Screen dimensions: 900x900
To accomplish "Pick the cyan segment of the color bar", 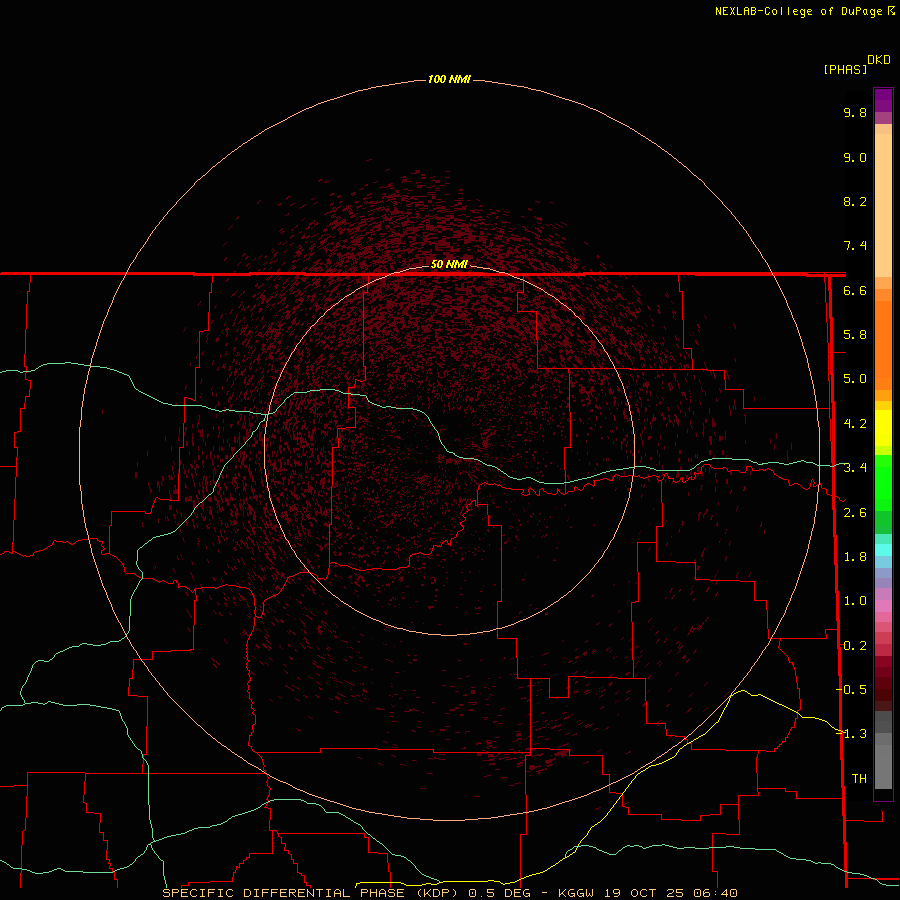I will (x=883, y=550).
